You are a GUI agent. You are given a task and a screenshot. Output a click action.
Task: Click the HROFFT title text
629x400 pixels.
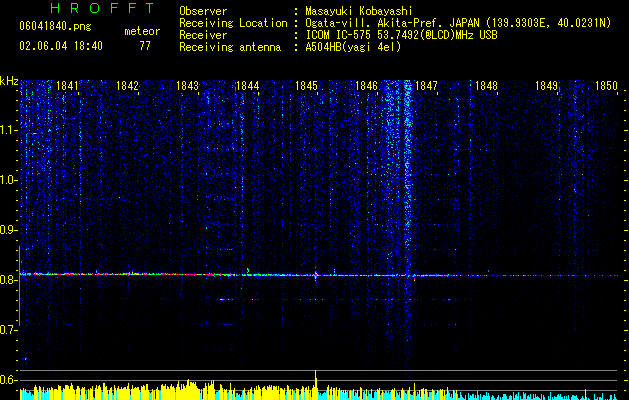pyautogui.click(x=102, y=8)
